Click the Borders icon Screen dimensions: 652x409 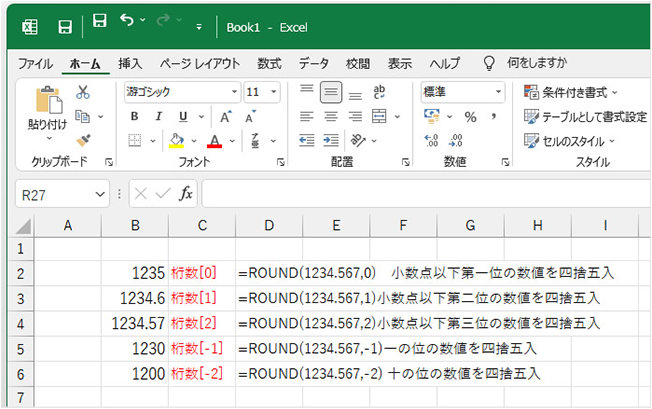[135, 140]
